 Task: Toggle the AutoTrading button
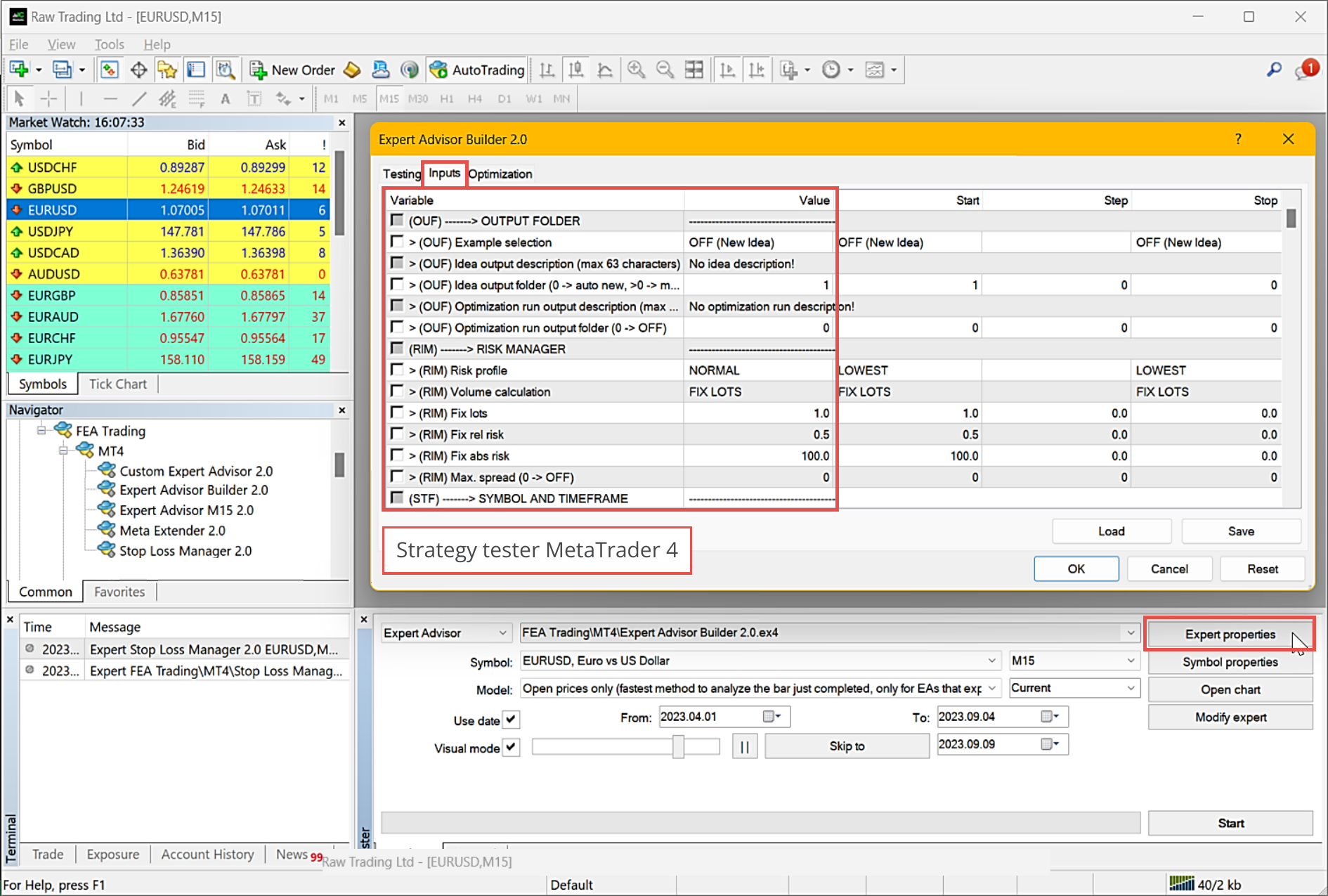(477, 70)
